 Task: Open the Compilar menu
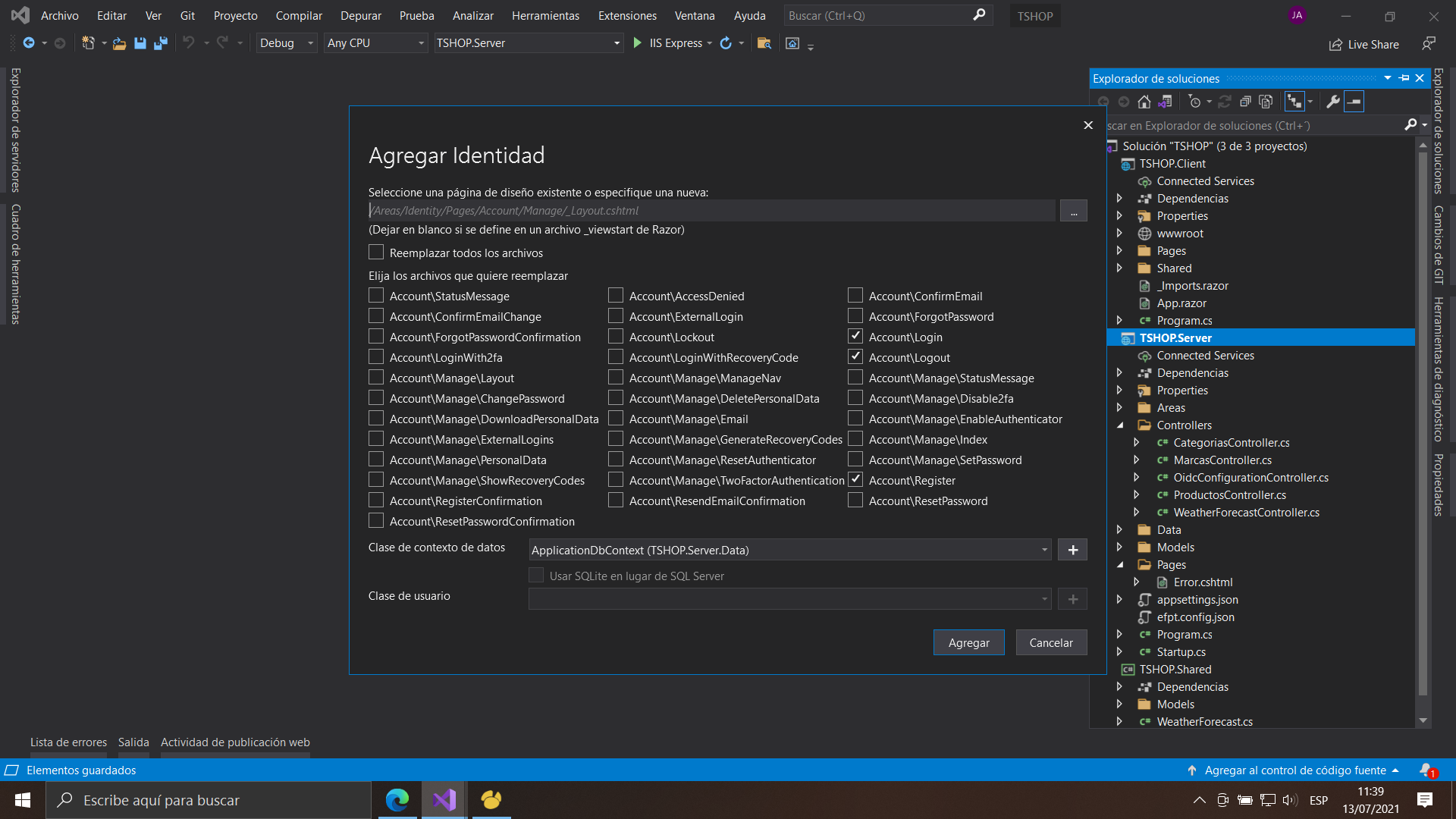click(299, 15)
